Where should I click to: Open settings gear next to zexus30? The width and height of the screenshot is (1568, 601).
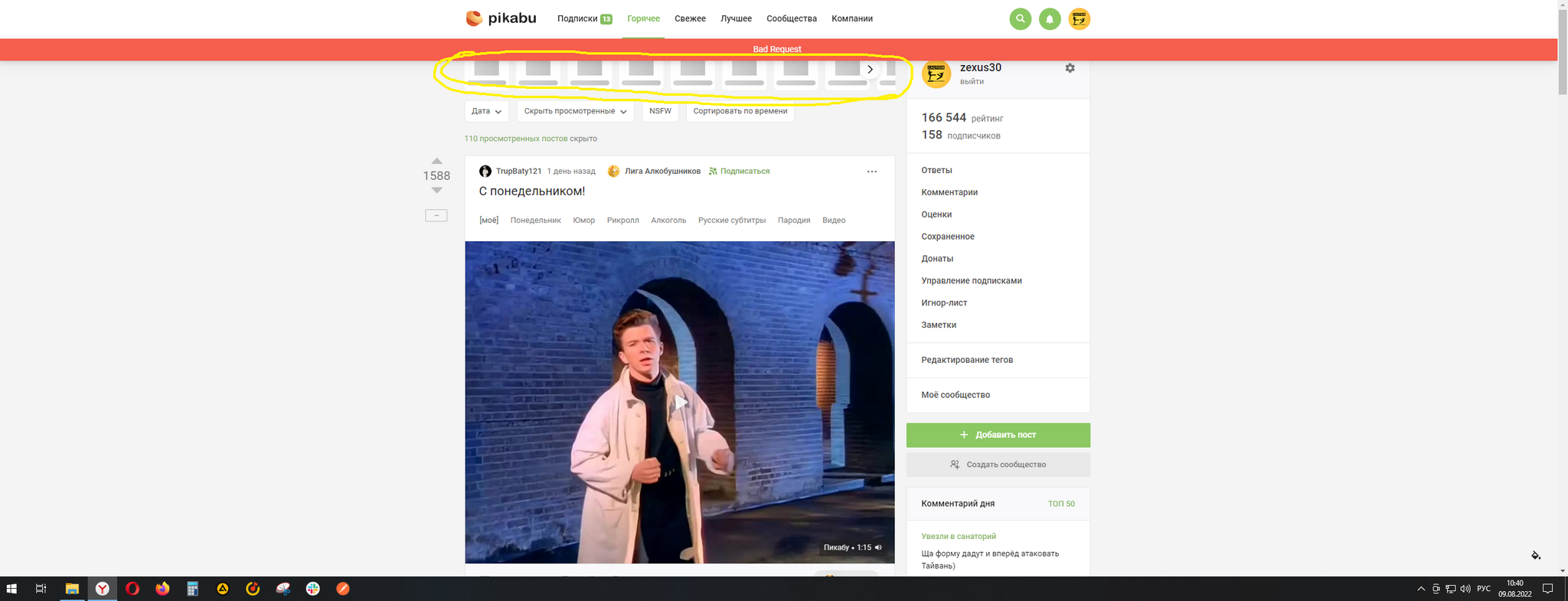(x=1070, y=68)
